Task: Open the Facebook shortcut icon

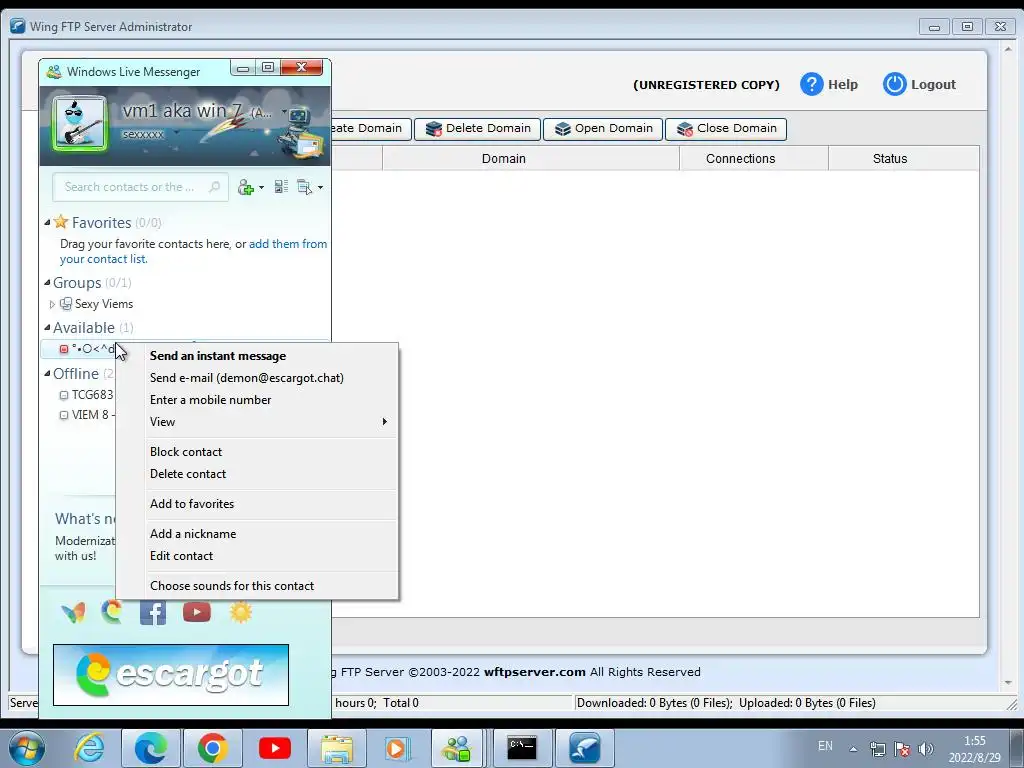Action: 153,613
